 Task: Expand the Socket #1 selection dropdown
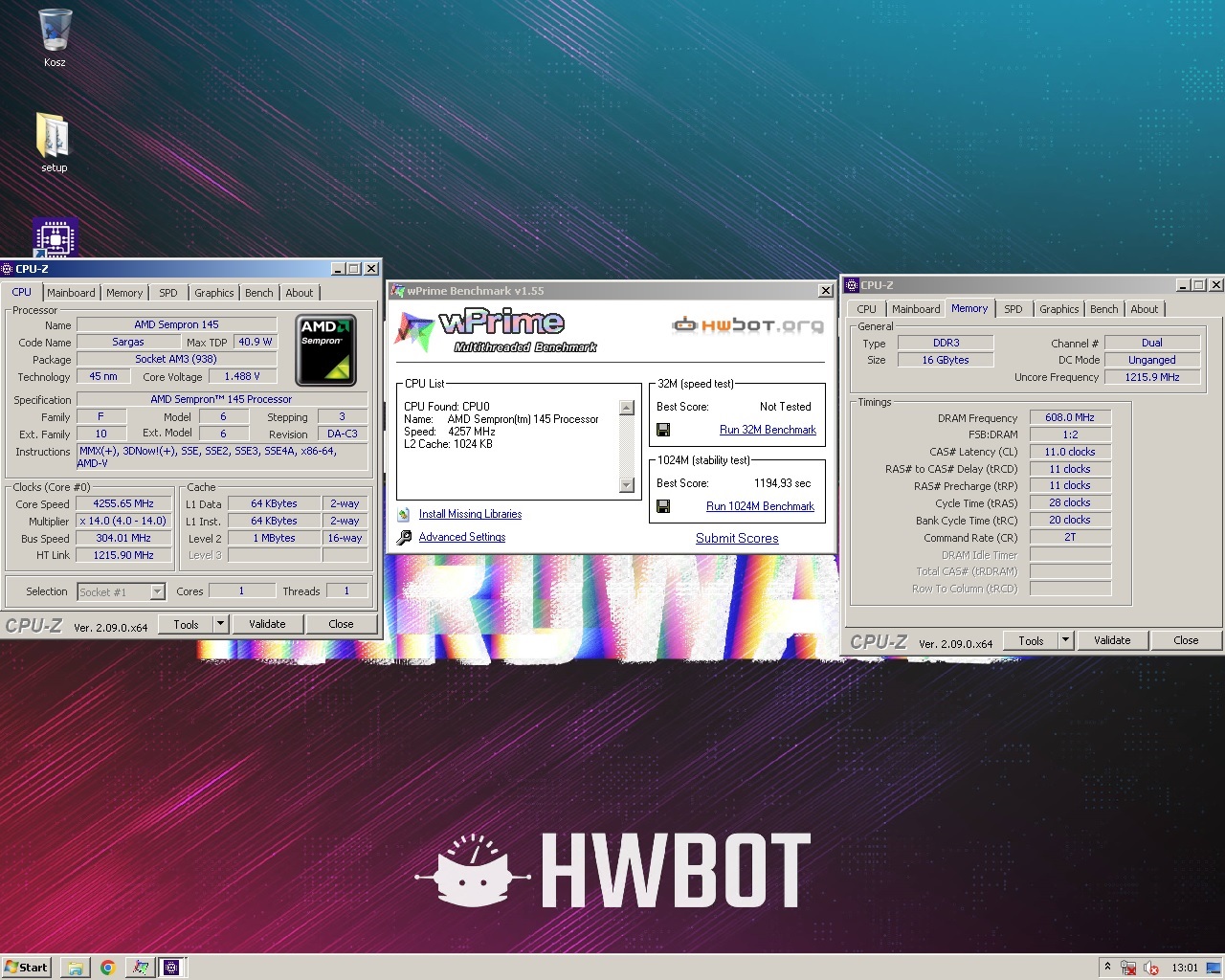[x=158, y=591]
